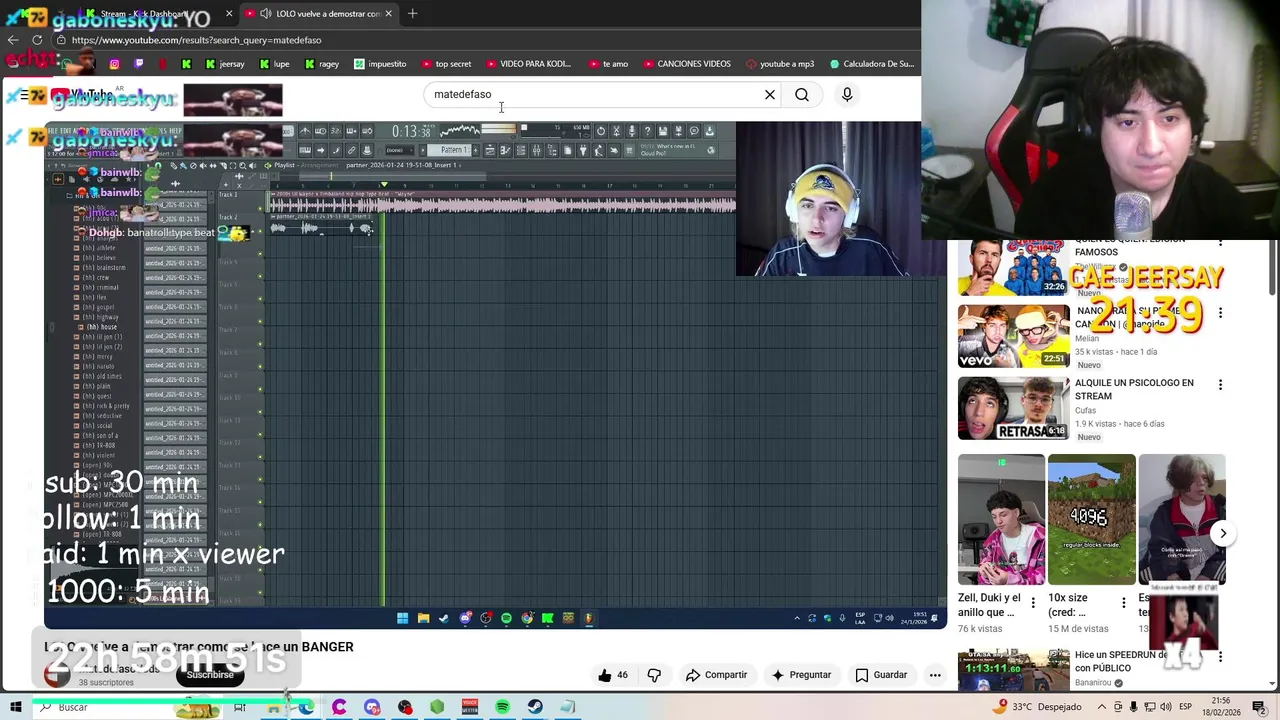1280x720 pixels.
Task: Reload the page with the refresh icon
Action: coord(37,40)
